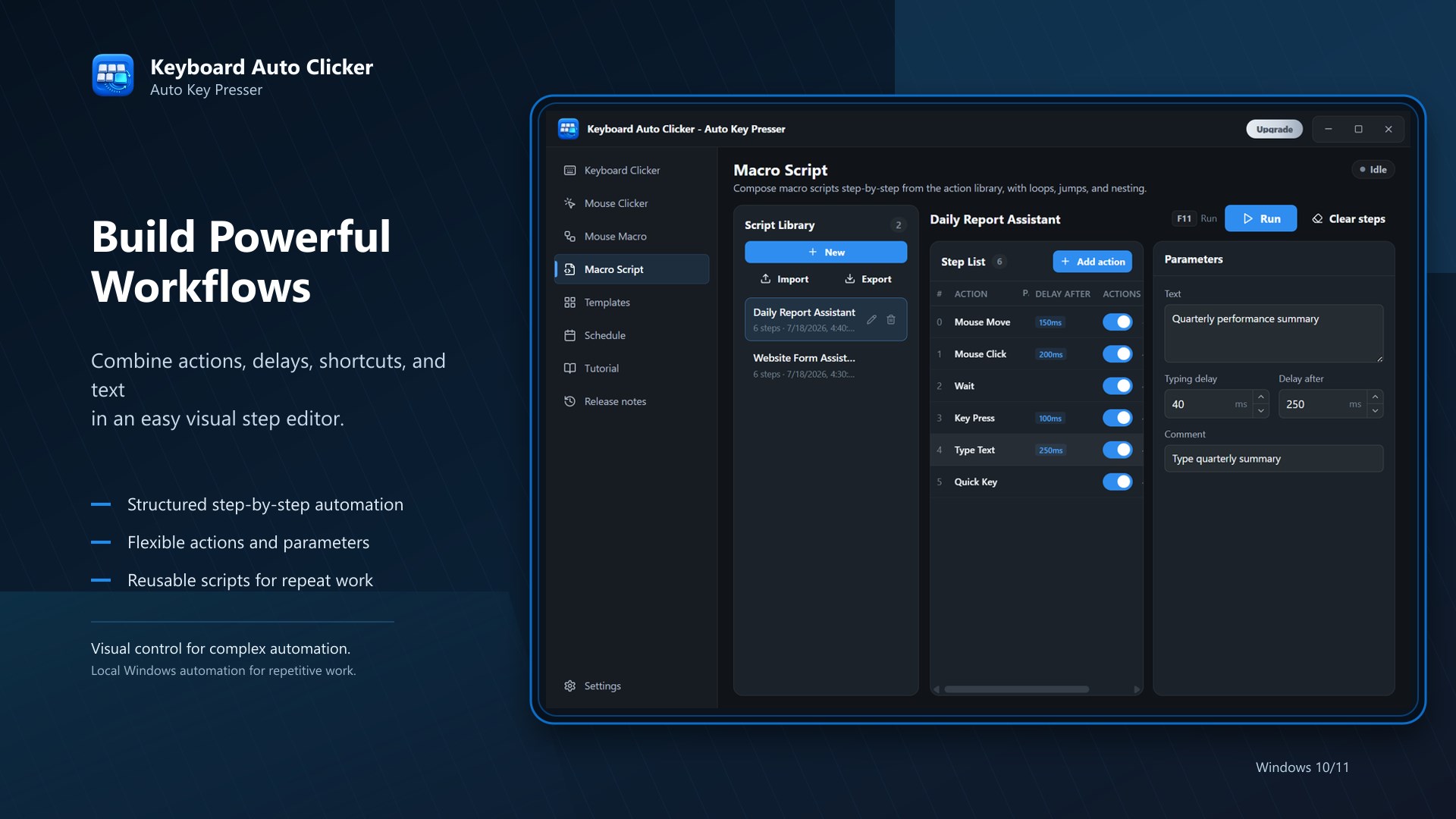This screenshot has height=819, width=1456.
Task: Disable the Wait step switch
Action: 1117,386
